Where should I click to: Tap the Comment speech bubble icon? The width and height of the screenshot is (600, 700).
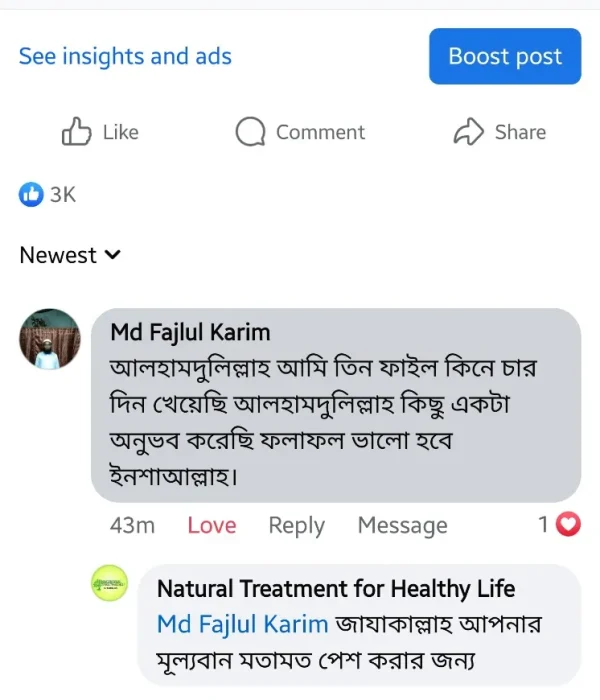click(x=250, y=132)
